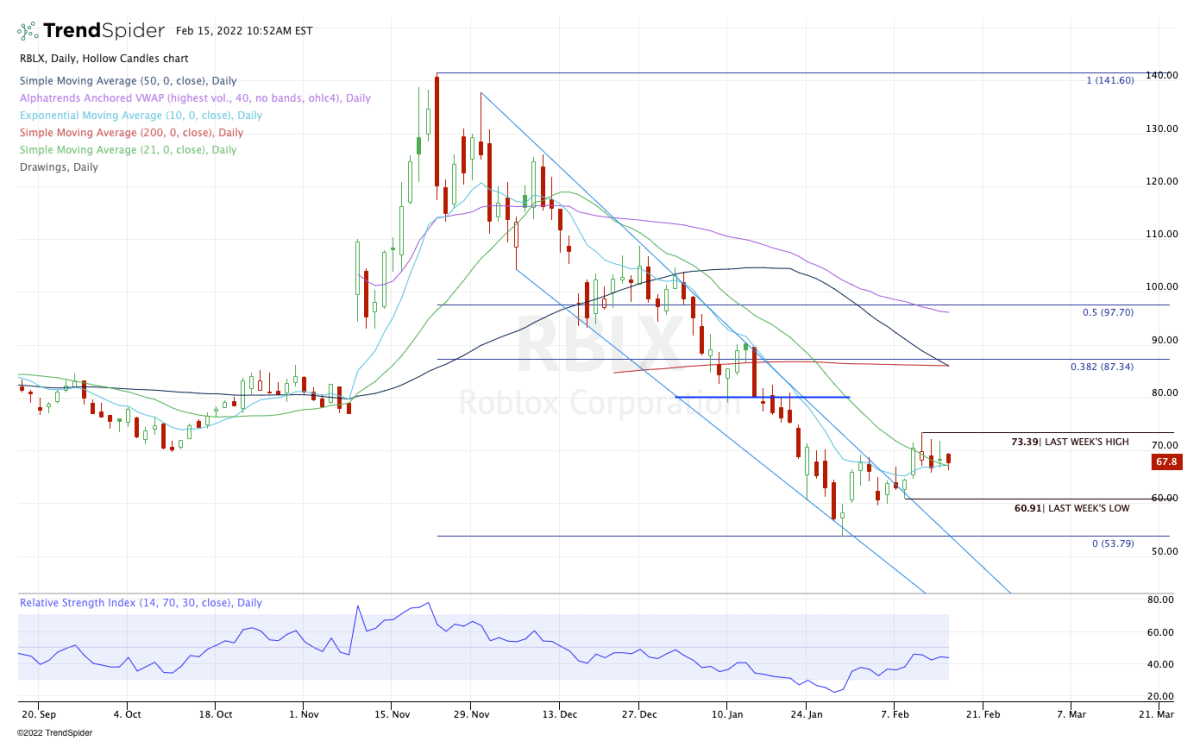Click the '4. Oct' date axis label
1200x741 pixels.
129,716
